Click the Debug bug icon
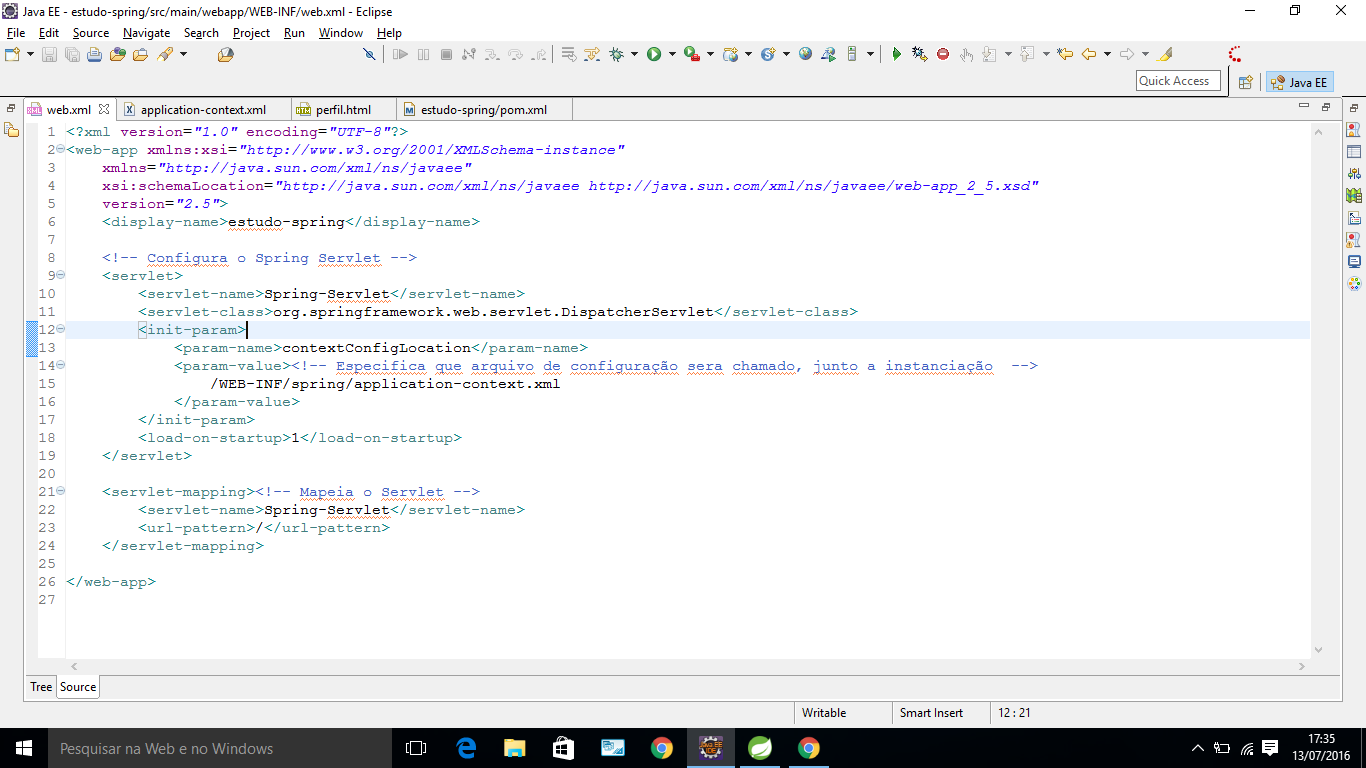 point(617,54)
